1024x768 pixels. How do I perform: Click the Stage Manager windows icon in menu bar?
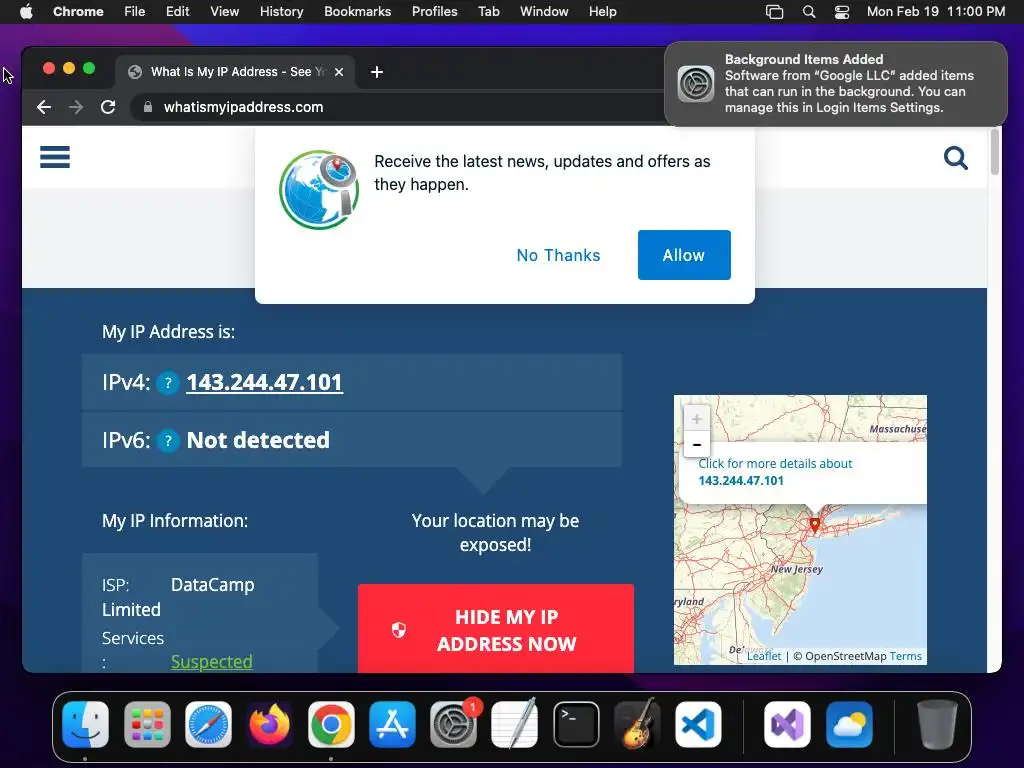click(x=775, y=12)
